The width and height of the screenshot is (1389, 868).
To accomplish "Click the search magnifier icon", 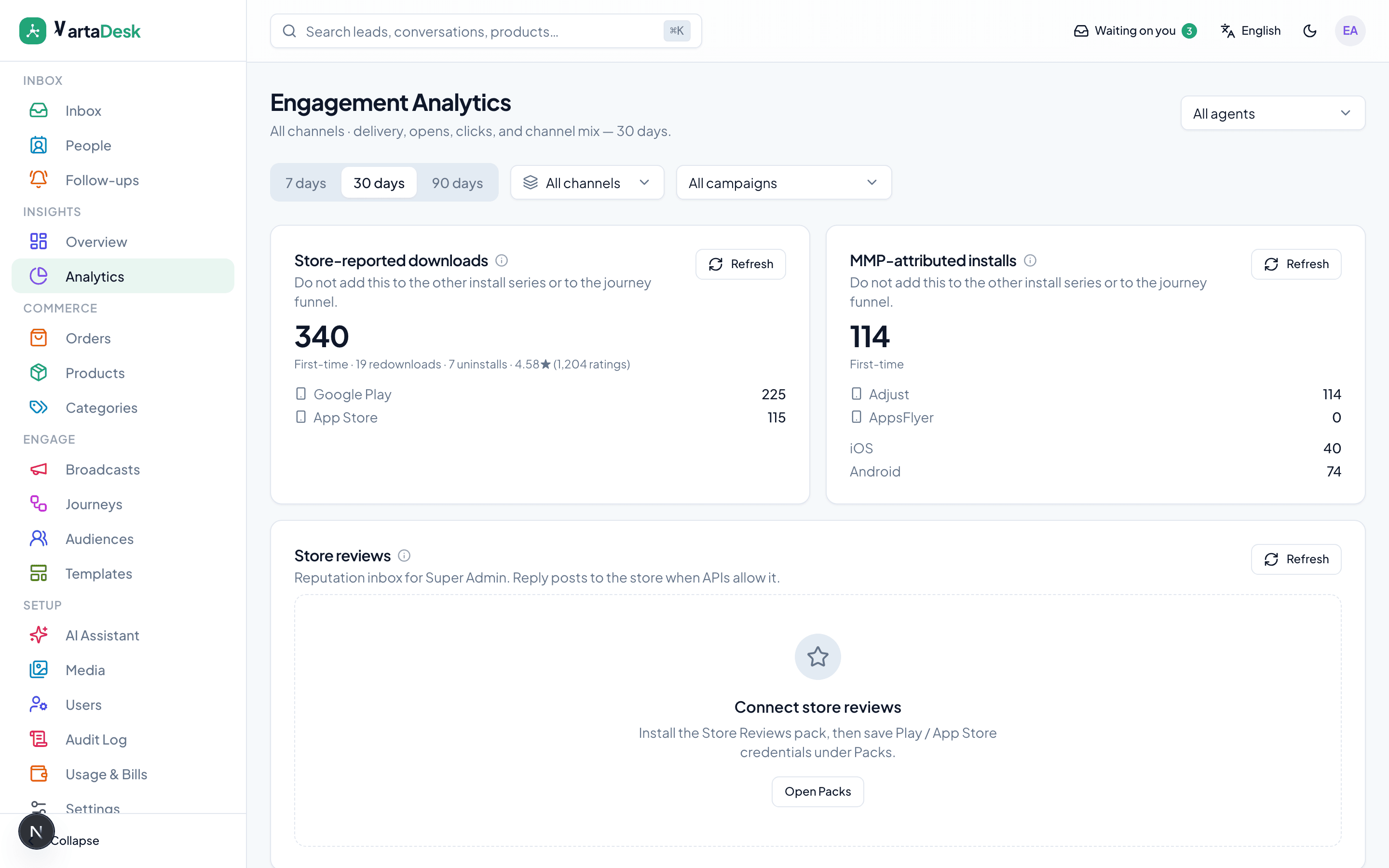I will point(289,31).
